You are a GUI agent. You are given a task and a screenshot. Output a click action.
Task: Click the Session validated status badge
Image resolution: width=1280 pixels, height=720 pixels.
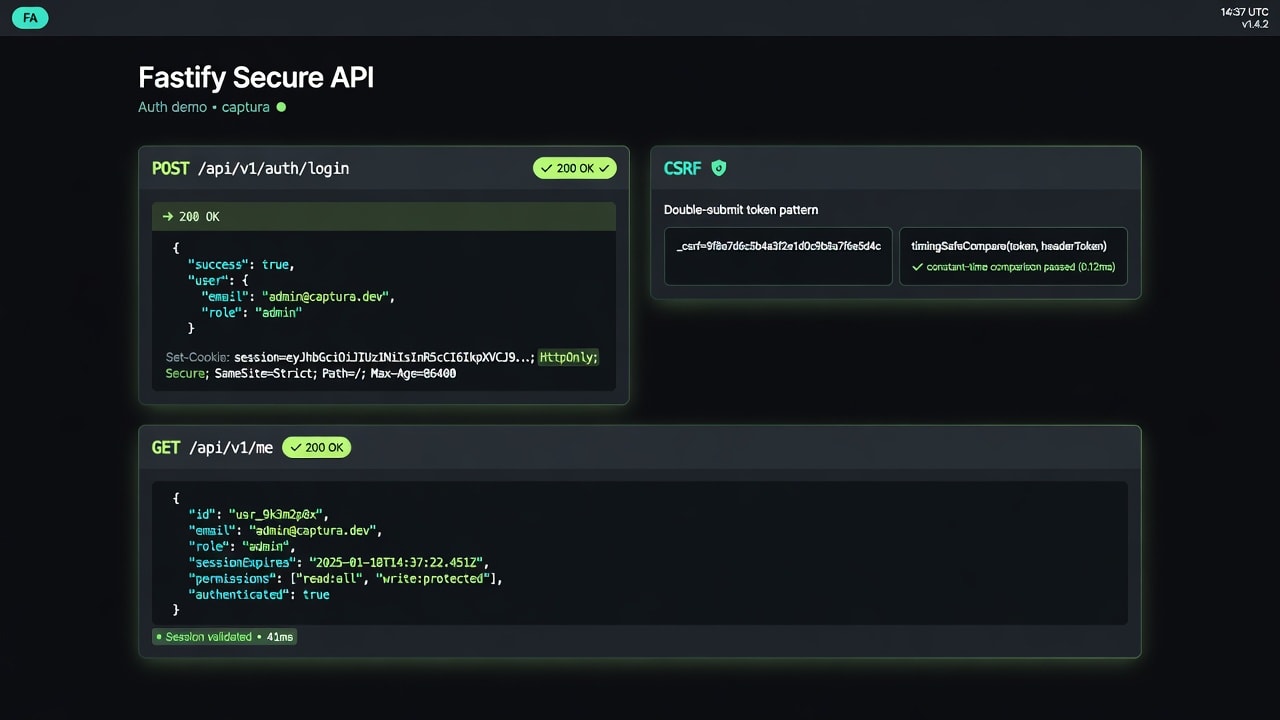click(x=224, y=636)
